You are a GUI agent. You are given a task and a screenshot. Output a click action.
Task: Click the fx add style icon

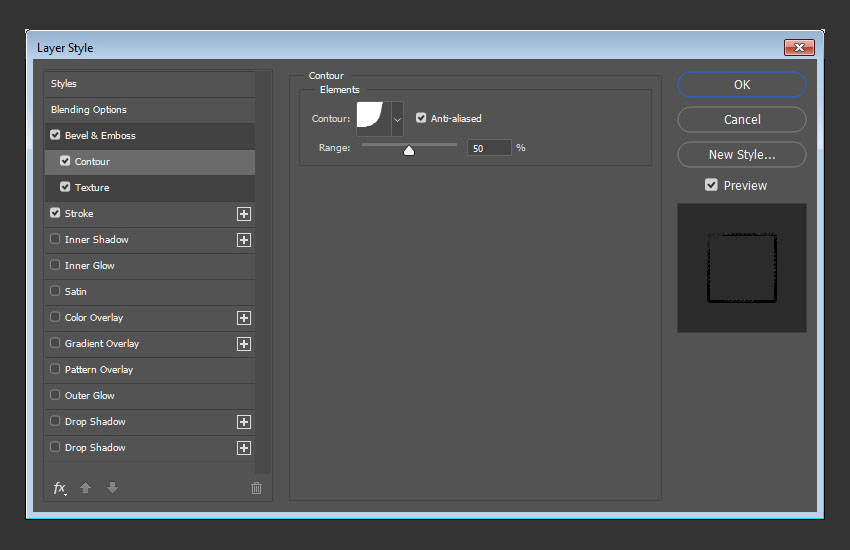[60, 488]
